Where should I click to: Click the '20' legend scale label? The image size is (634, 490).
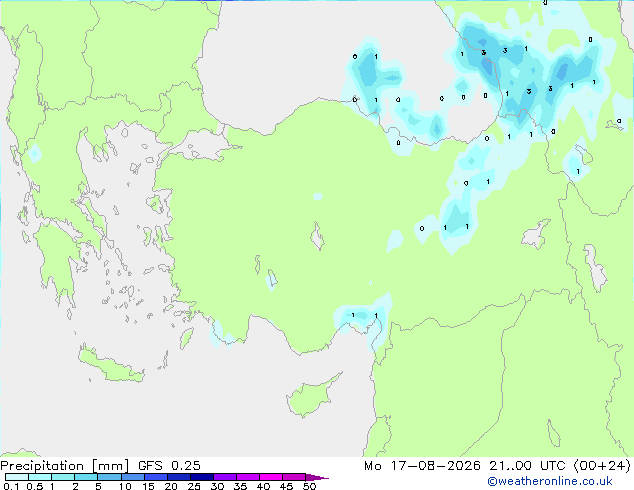tap(171, 486)
